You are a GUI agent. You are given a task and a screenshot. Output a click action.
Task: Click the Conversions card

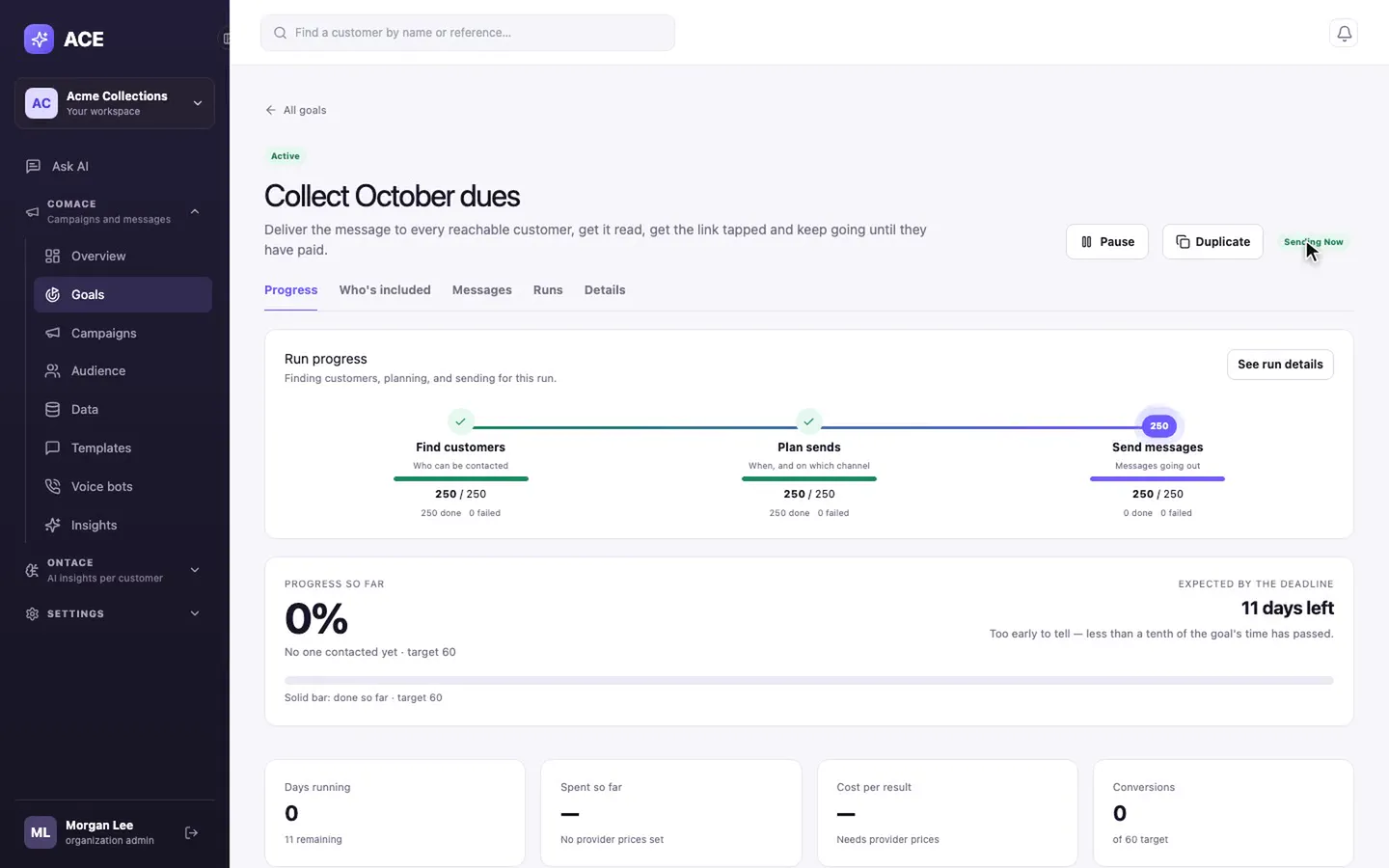pos(1222,813)
